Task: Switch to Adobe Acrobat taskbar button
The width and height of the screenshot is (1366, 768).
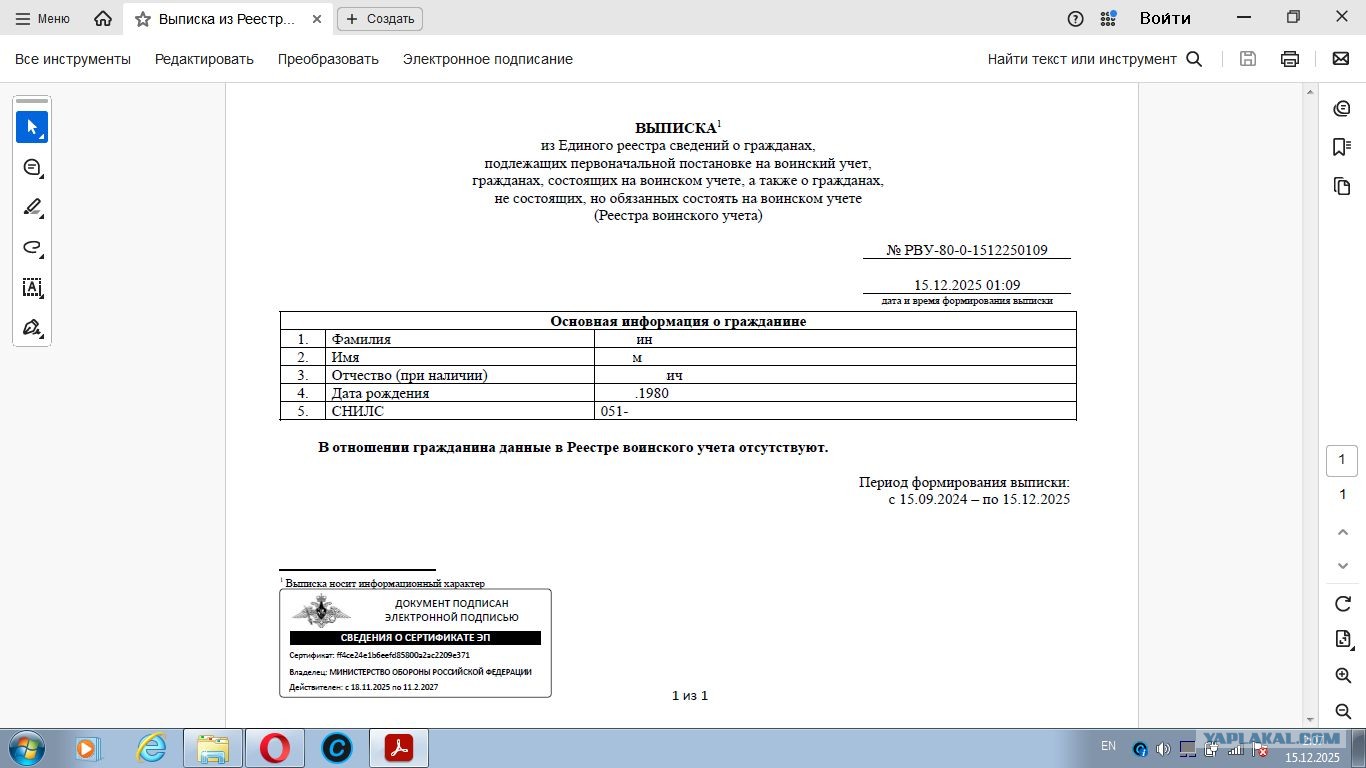Action: [399, 748]
